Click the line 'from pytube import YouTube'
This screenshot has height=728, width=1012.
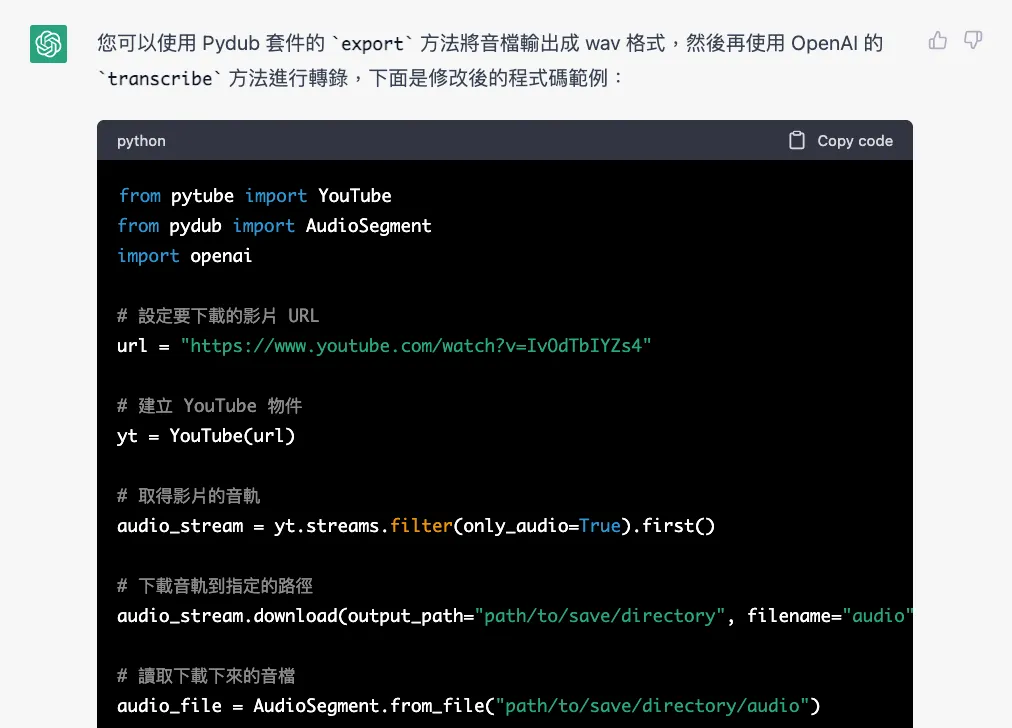point(255,196)
